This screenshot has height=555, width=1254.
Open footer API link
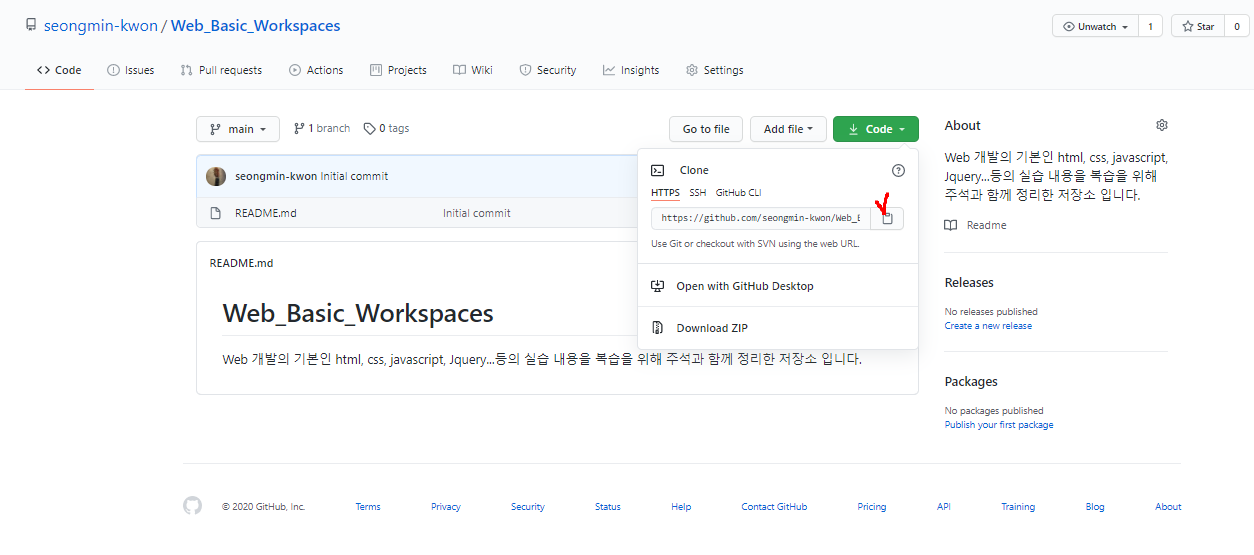944,507
